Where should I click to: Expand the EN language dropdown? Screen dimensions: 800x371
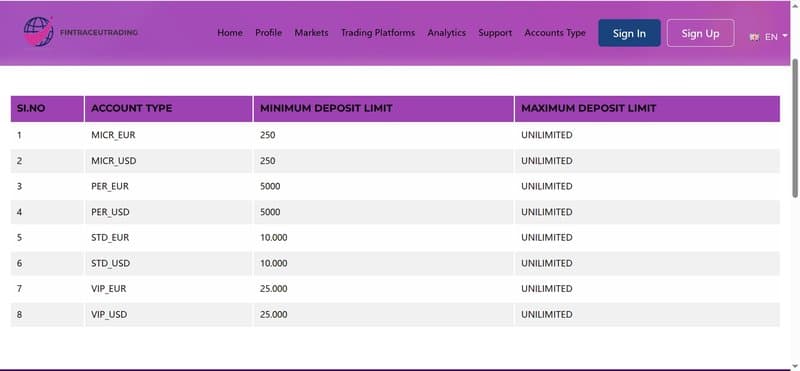(x=776, y=37)
